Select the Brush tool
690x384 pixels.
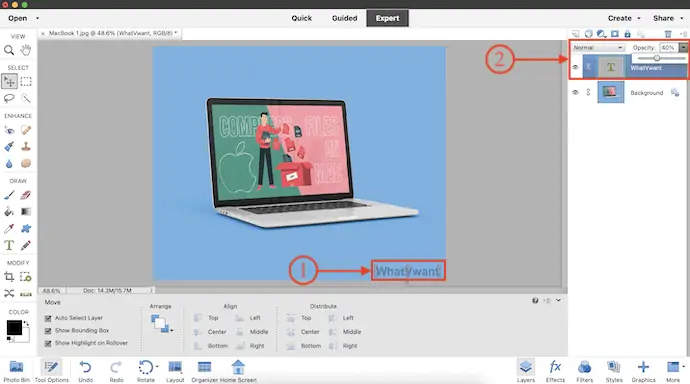tap(9, 195)
